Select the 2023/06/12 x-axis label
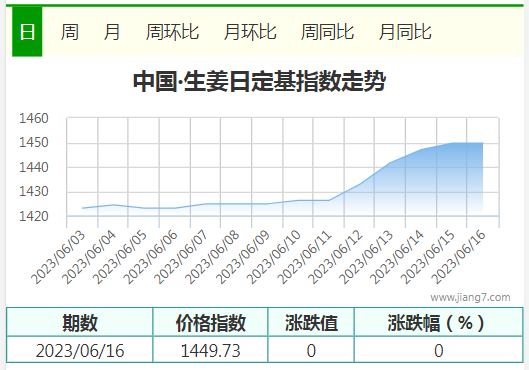 (335, 257)
